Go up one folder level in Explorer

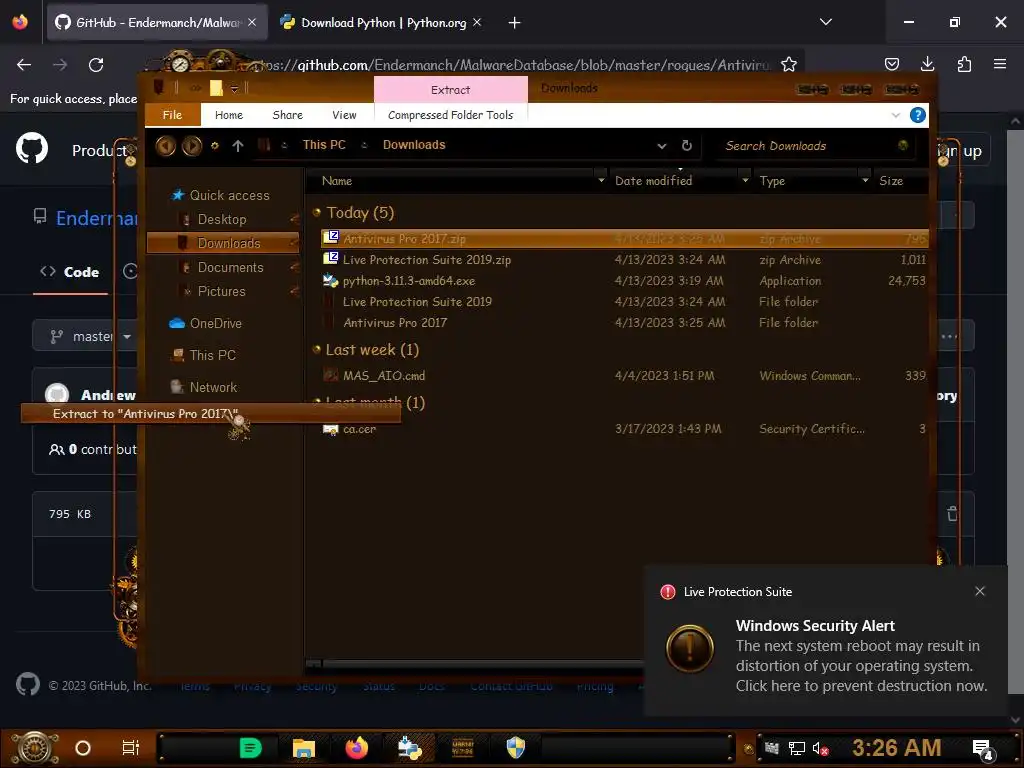[x=238, y=146]
